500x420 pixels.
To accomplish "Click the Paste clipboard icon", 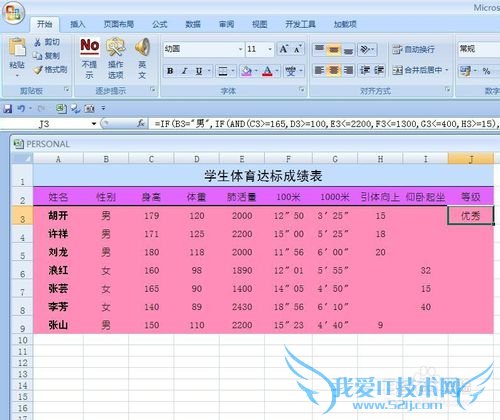I will tap(17, 48).
